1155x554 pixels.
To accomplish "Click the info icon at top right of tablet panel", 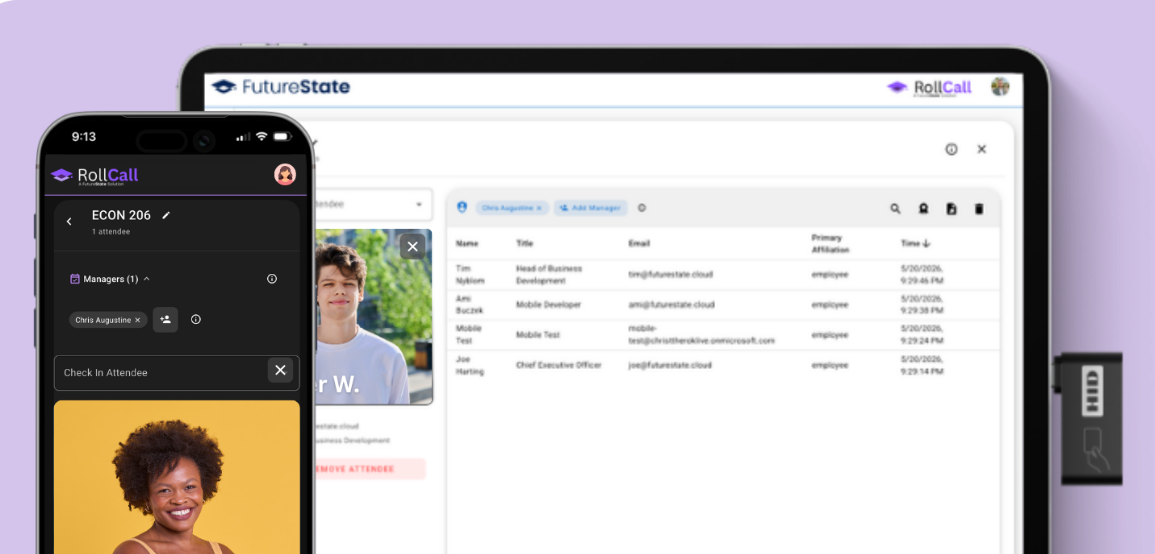I will tap(951, 149).
